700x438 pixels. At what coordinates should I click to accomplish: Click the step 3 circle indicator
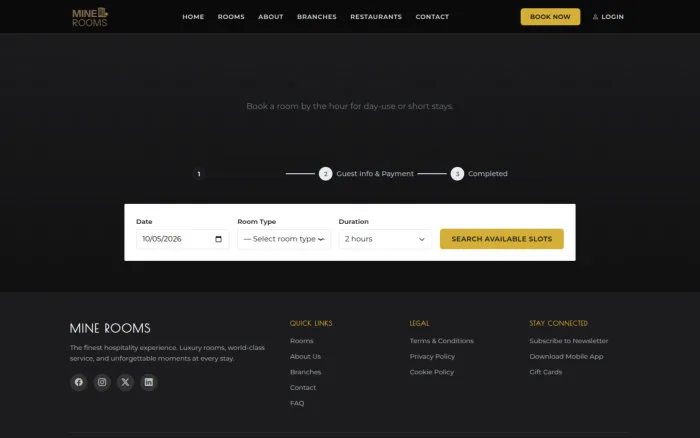click(x=457, y=174)
